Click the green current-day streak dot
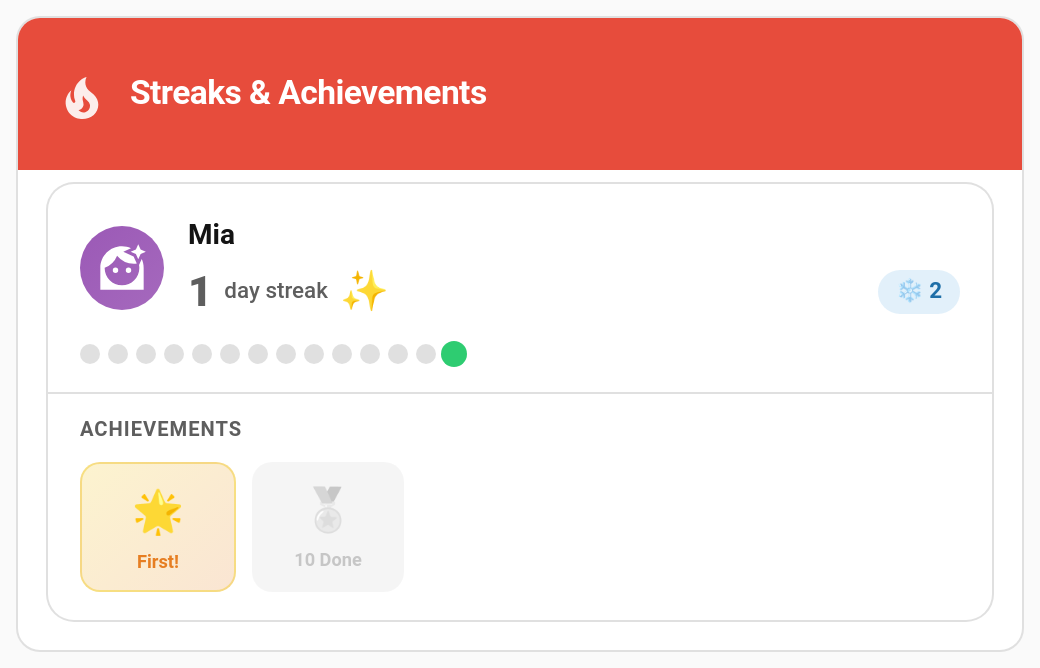This screenshot has width=1040, height=668. point(454,354)
